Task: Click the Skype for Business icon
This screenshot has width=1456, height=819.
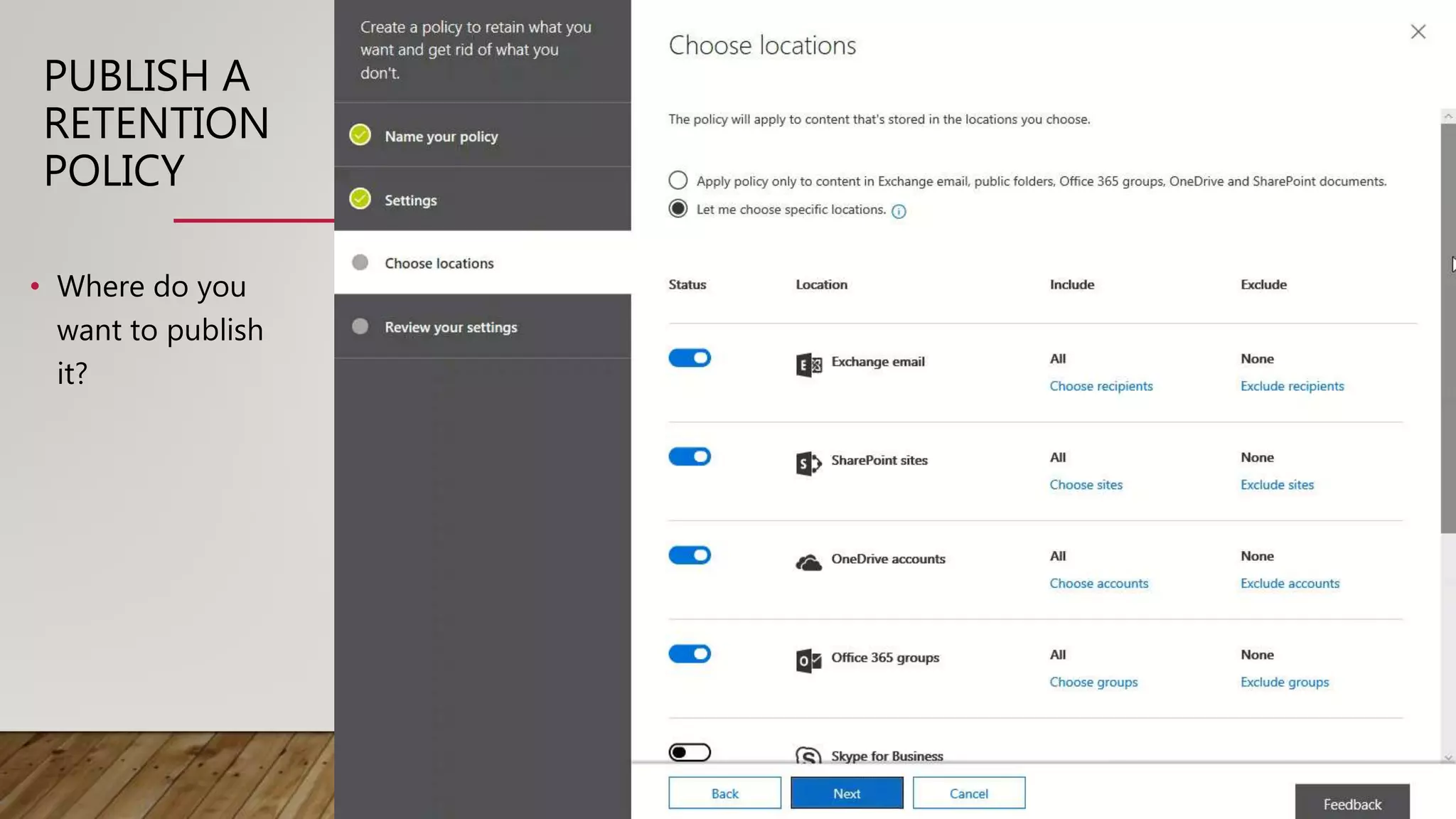Action: (808, 755)
